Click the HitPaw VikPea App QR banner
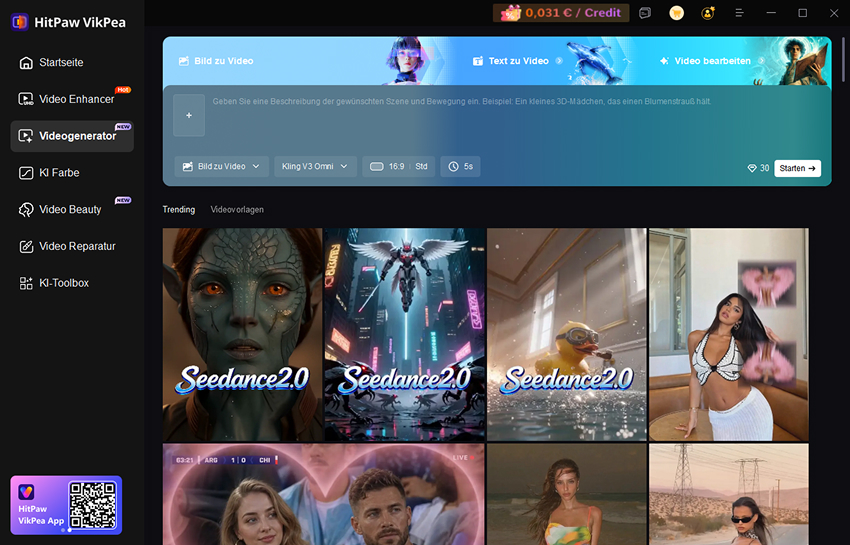 point(66,505)
